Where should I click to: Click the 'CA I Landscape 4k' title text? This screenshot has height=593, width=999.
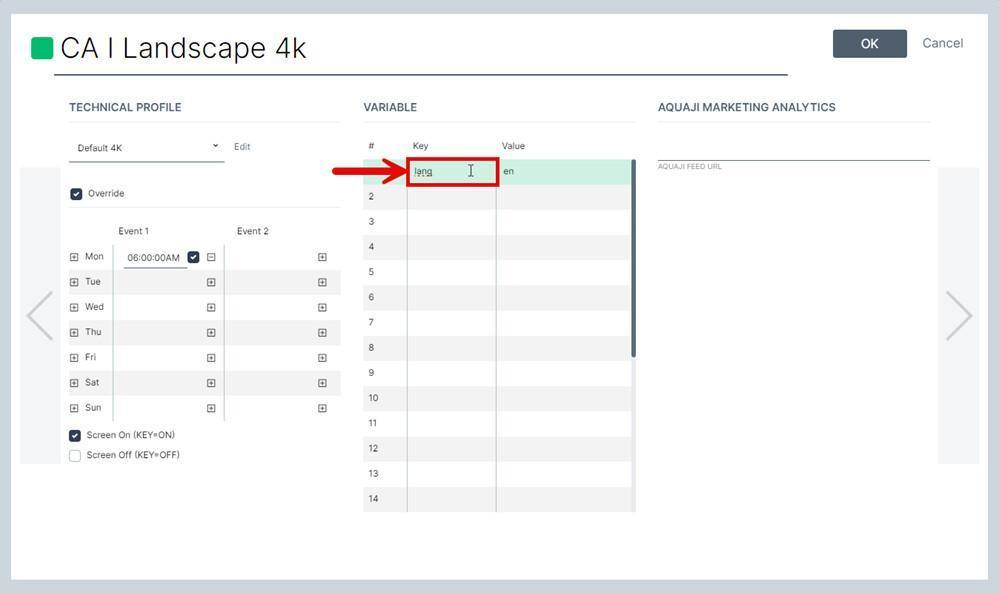point(183,48)
